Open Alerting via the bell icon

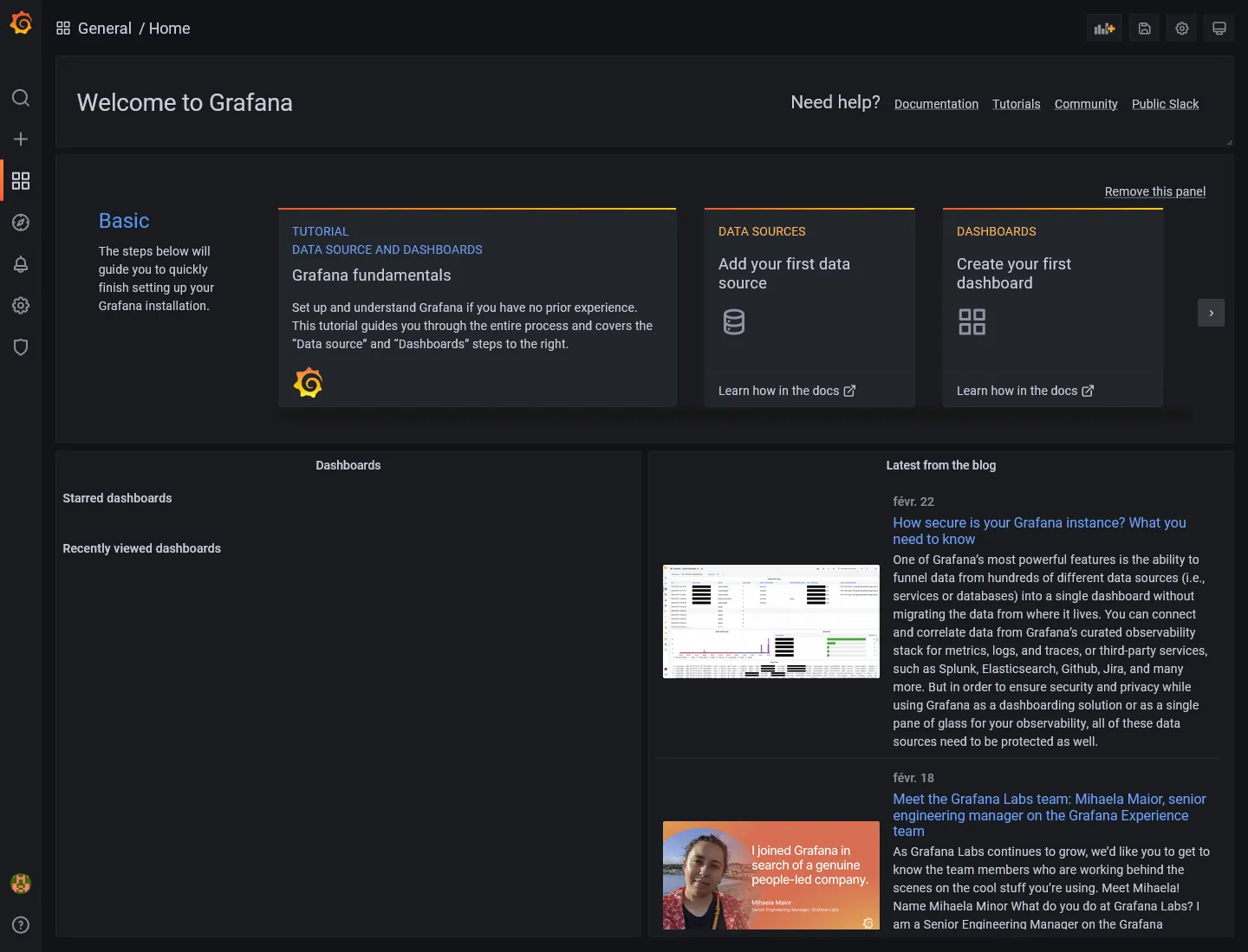pyautogui.click(x=21, y=264)
